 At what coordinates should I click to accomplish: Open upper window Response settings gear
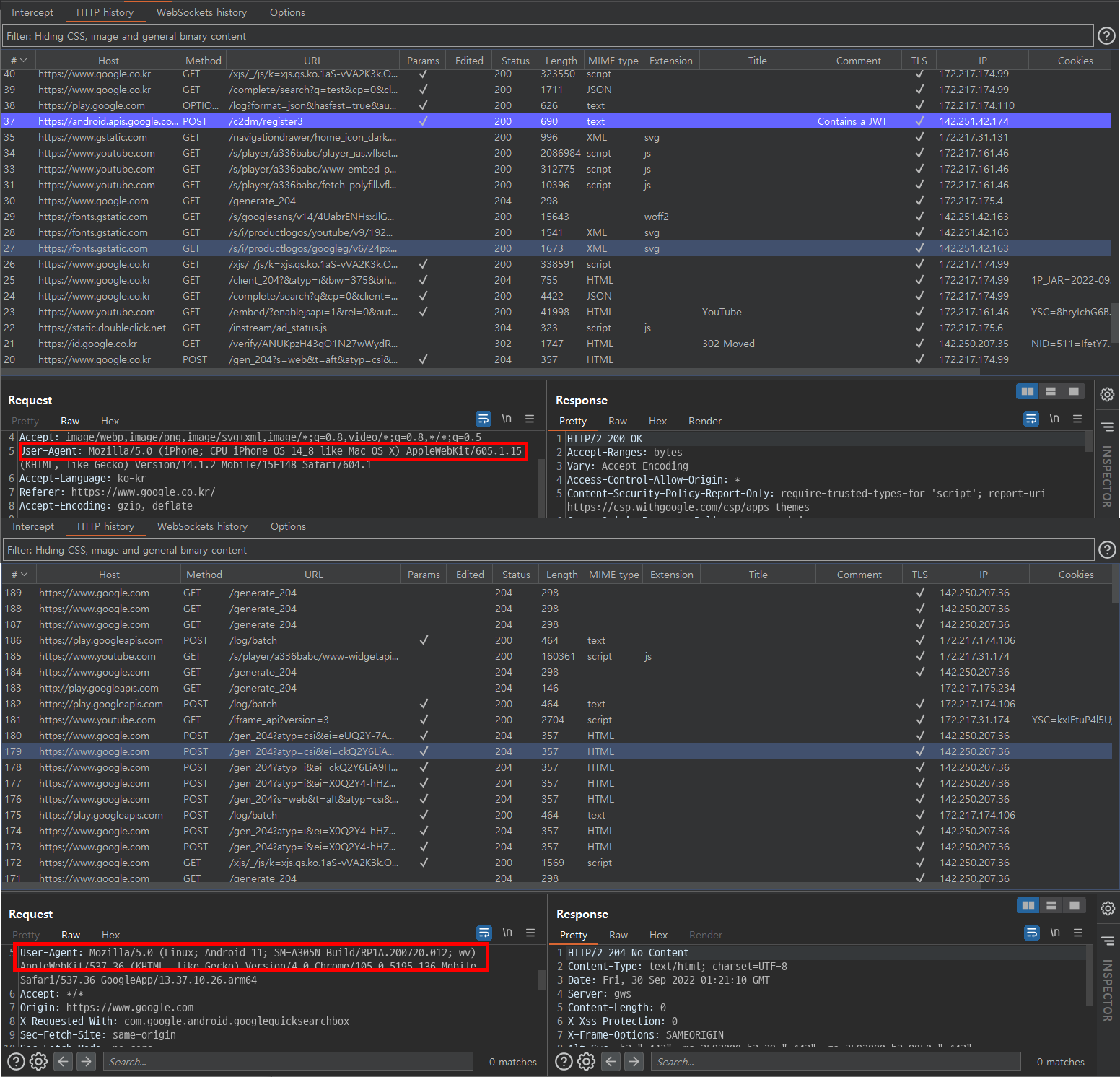click(1107, 394)
